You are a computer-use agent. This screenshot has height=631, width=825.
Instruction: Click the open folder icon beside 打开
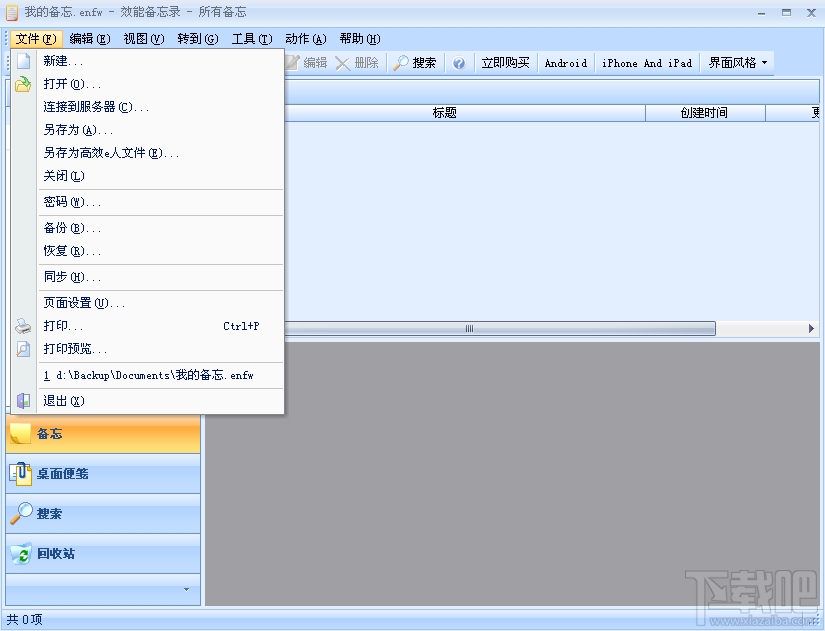coord(22,84)
